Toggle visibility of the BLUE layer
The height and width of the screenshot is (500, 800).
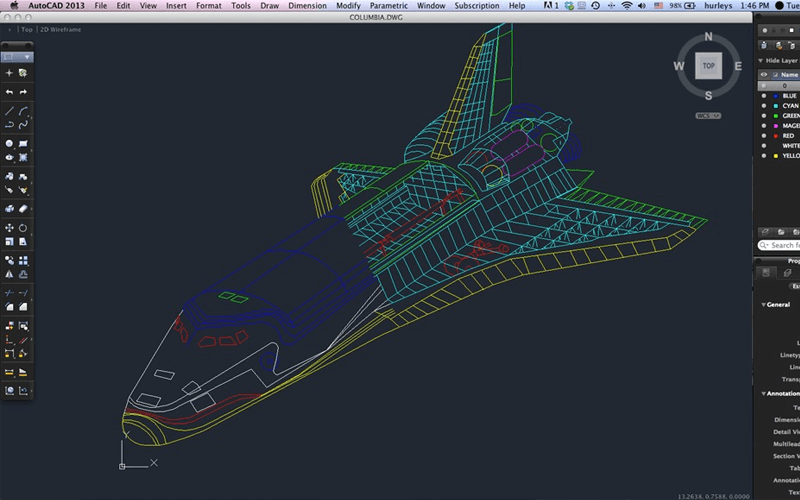[x=764, y=96]
